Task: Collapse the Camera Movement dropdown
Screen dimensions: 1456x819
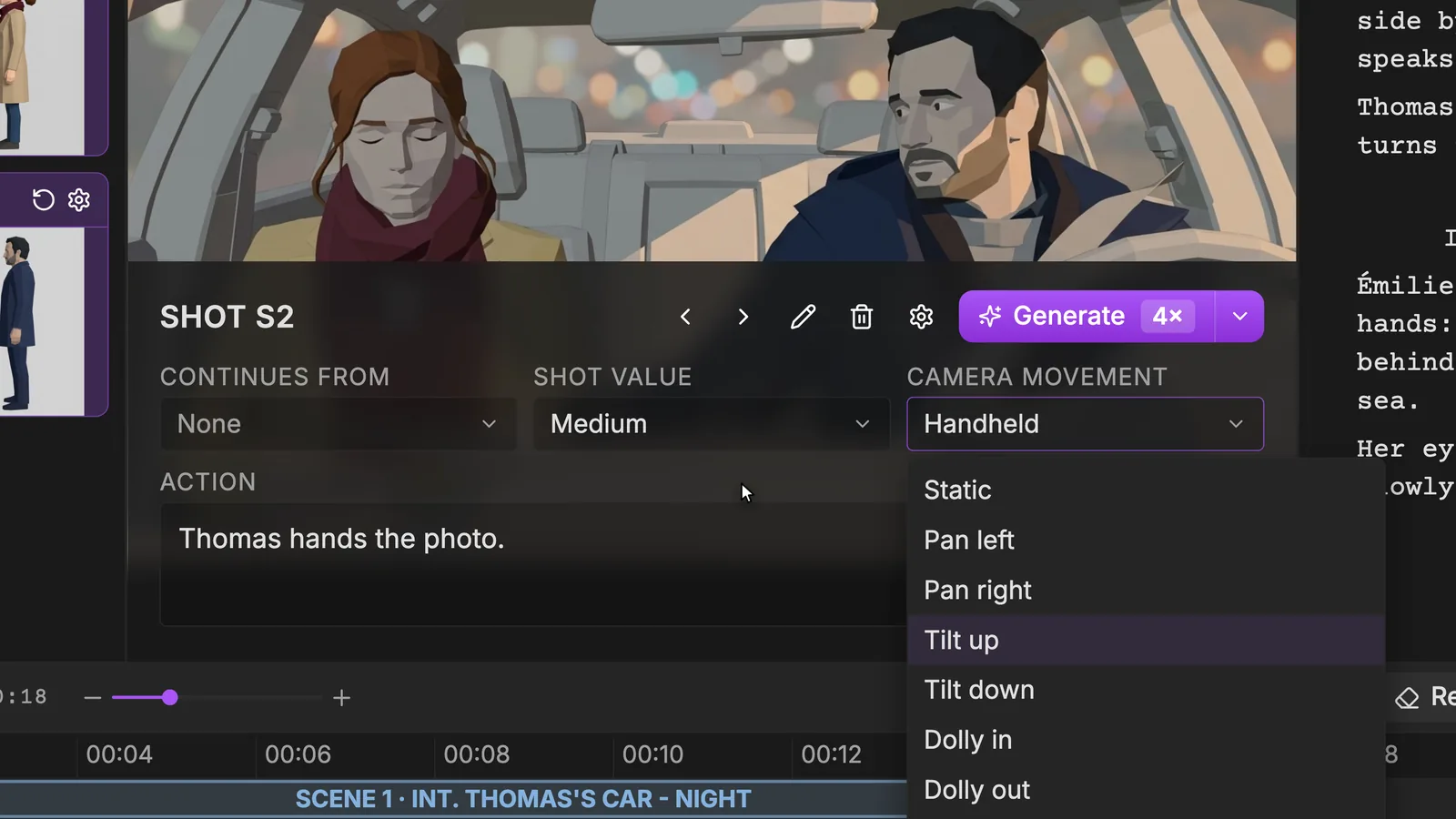Action: pyautogui.click(x=1085, y=424)
